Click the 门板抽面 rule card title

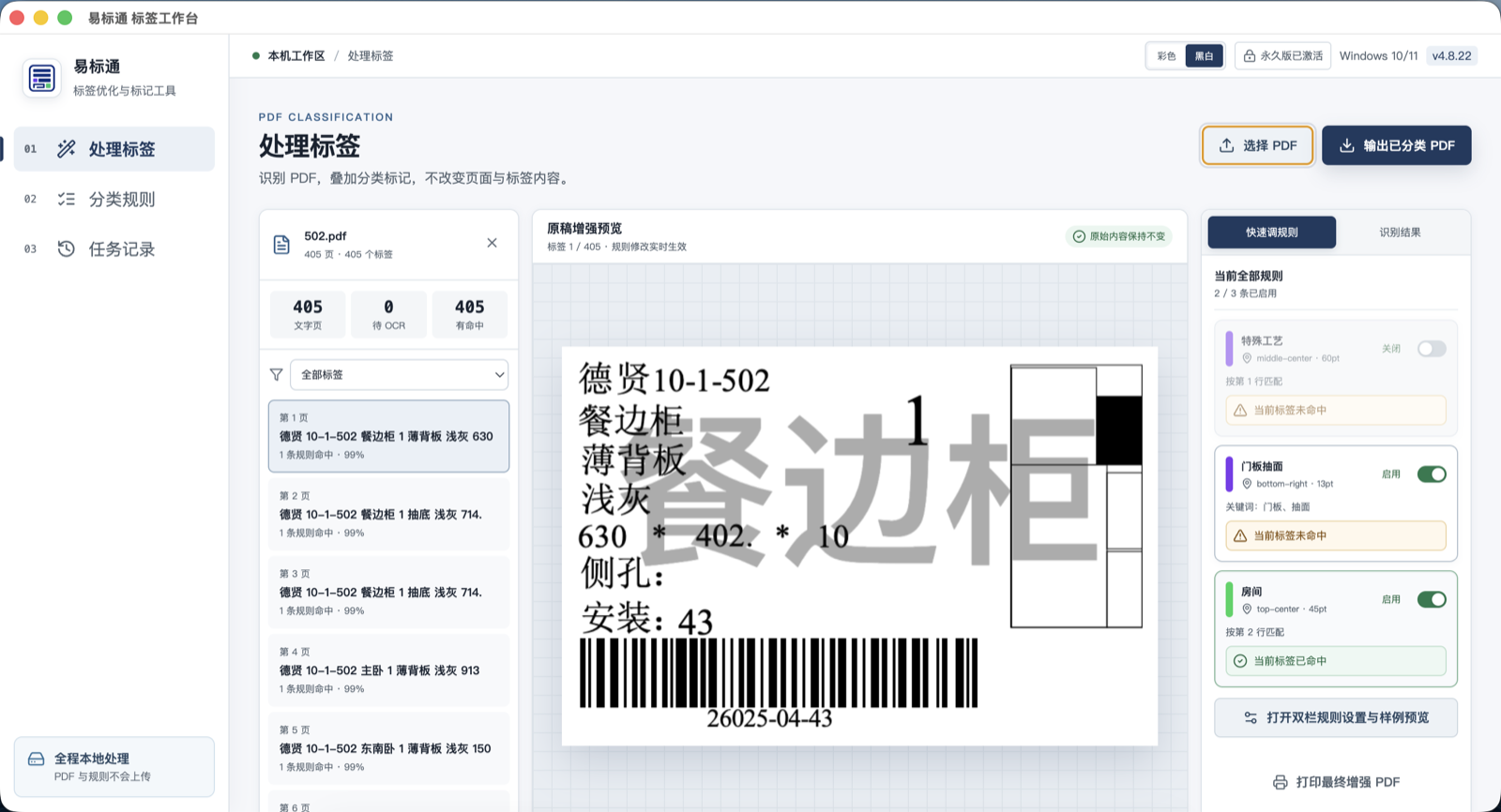click(x=1262, y=466)
